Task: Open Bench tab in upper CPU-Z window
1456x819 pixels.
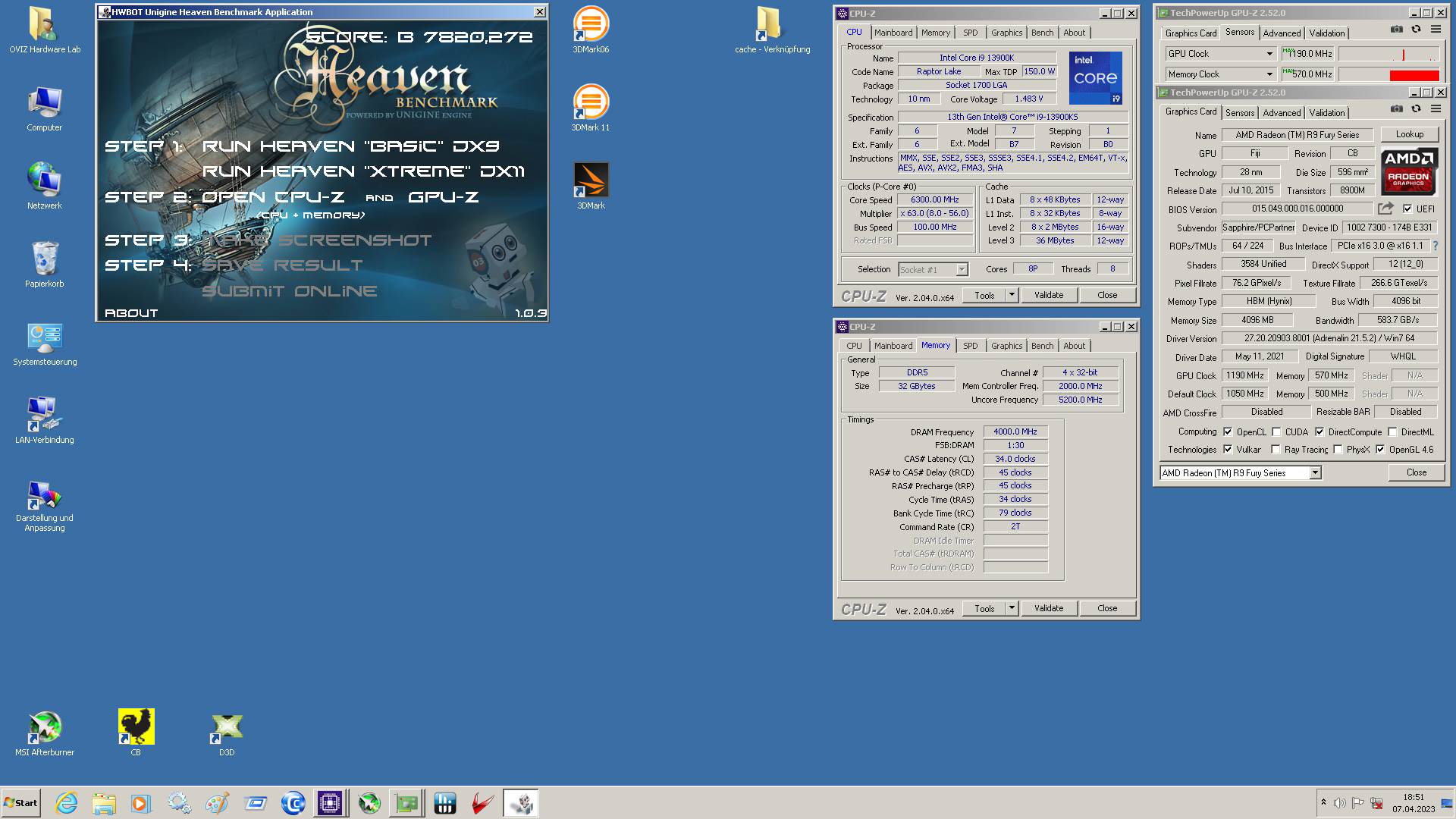Action: point(1042,33)
